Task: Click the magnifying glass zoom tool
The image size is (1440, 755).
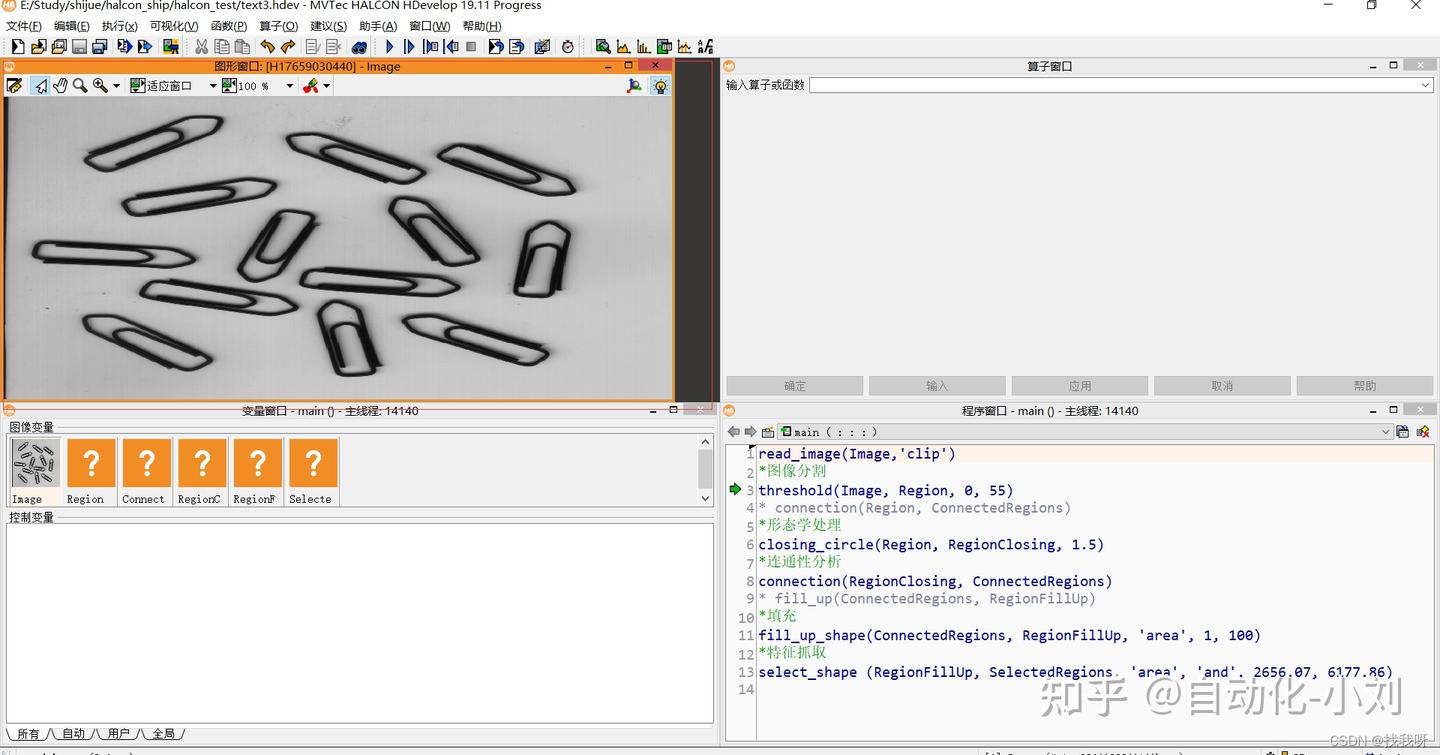Action: coord(80,86)
